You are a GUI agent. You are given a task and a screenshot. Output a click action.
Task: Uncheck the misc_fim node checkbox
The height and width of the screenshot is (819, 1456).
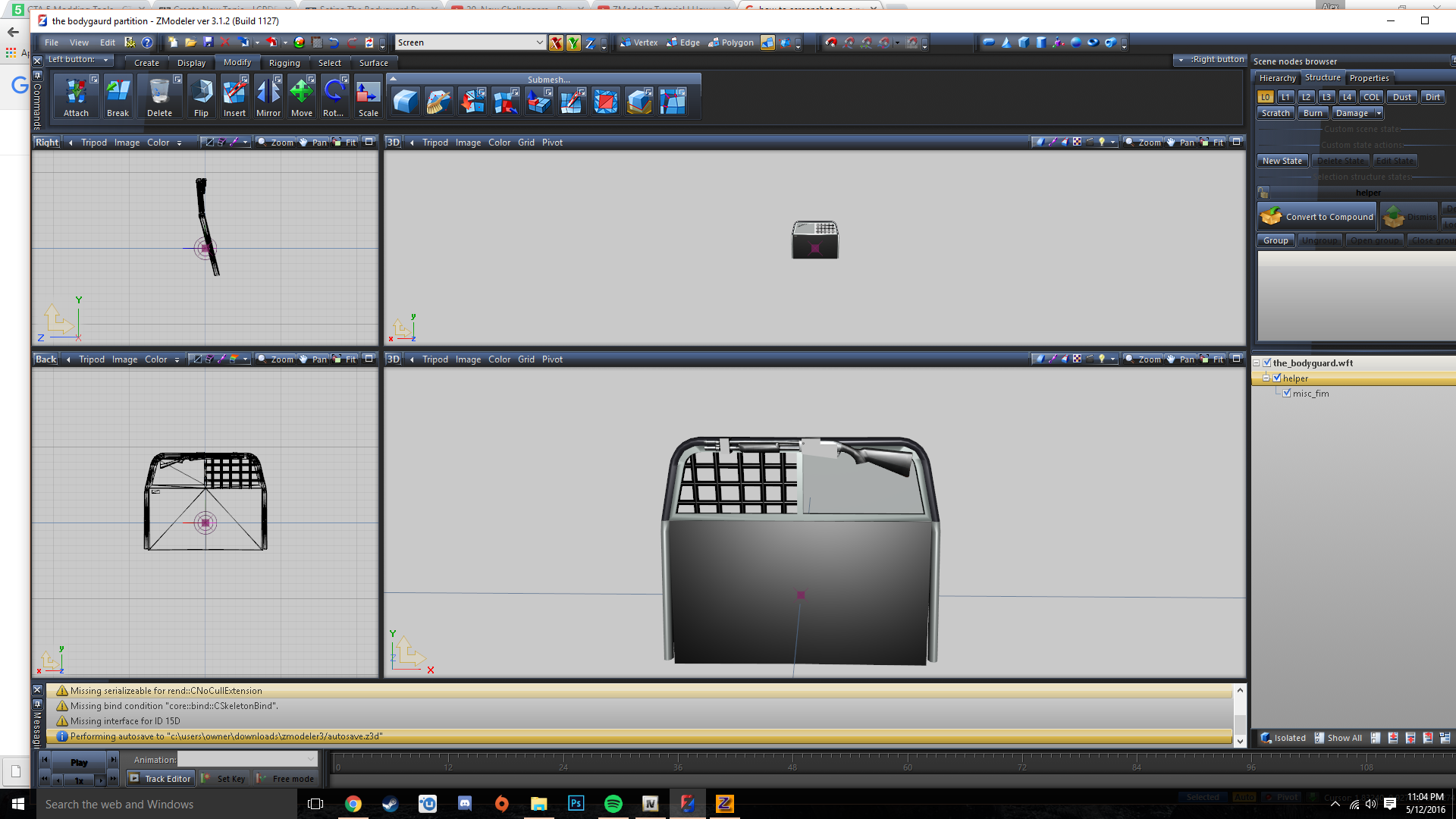pyautogui.click(x=1287, y=393)
